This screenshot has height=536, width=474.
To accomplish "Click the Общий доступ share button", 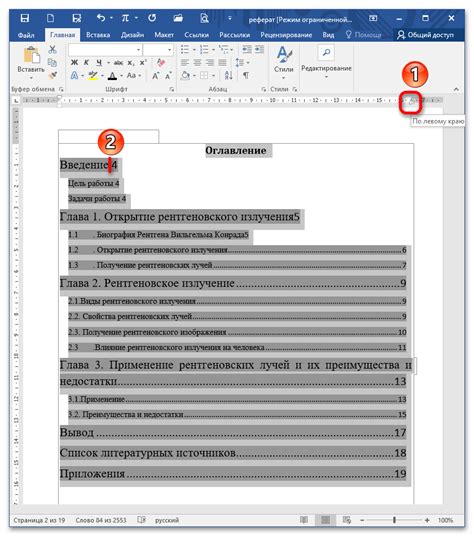I will [x=425, y=35].
